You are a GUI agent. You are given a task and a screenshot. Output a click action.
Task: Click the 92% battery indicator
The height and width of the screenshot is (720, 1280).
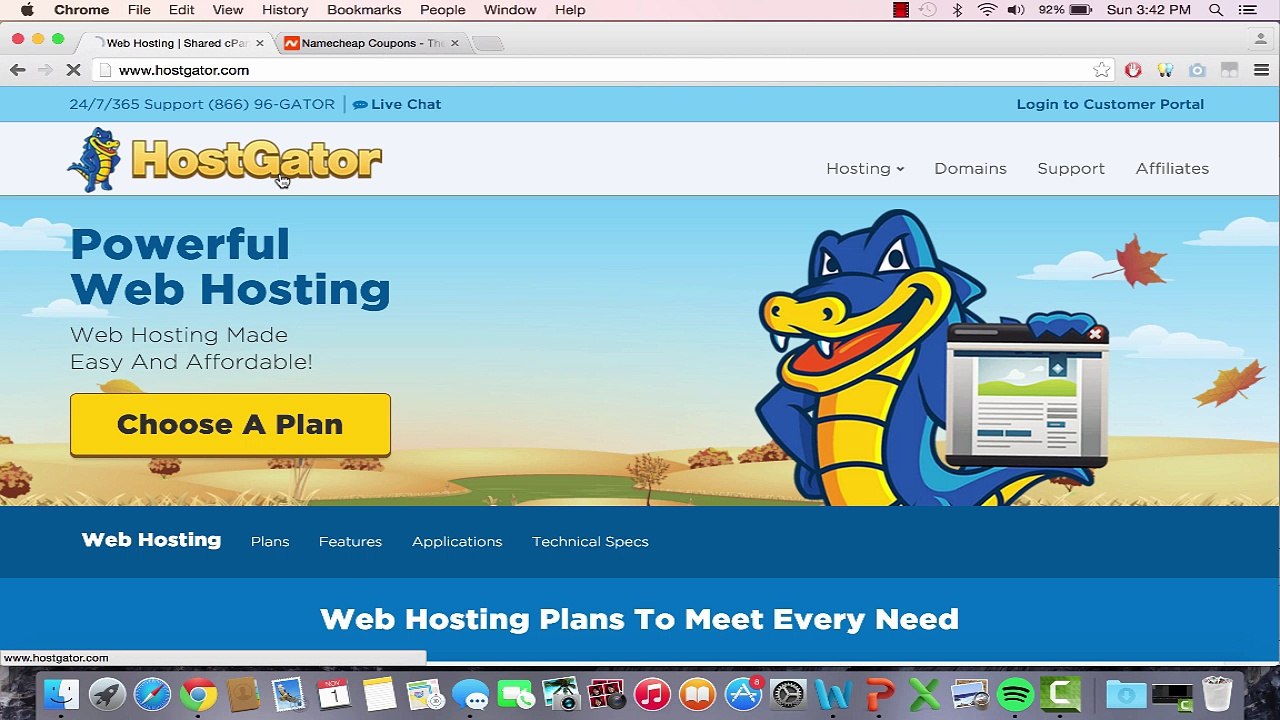click(x=1065, y=10)
